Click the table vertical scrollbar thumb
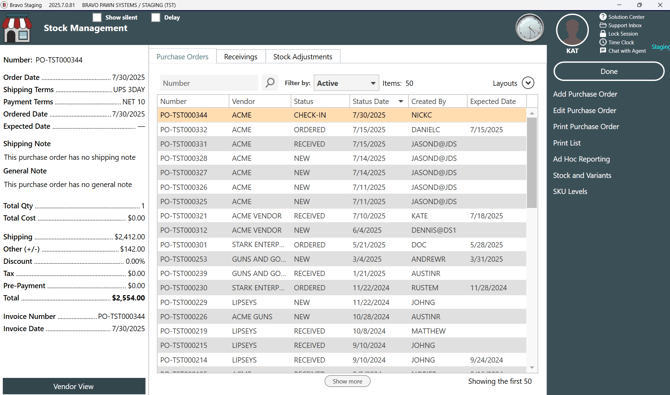 tap(532, 162)
